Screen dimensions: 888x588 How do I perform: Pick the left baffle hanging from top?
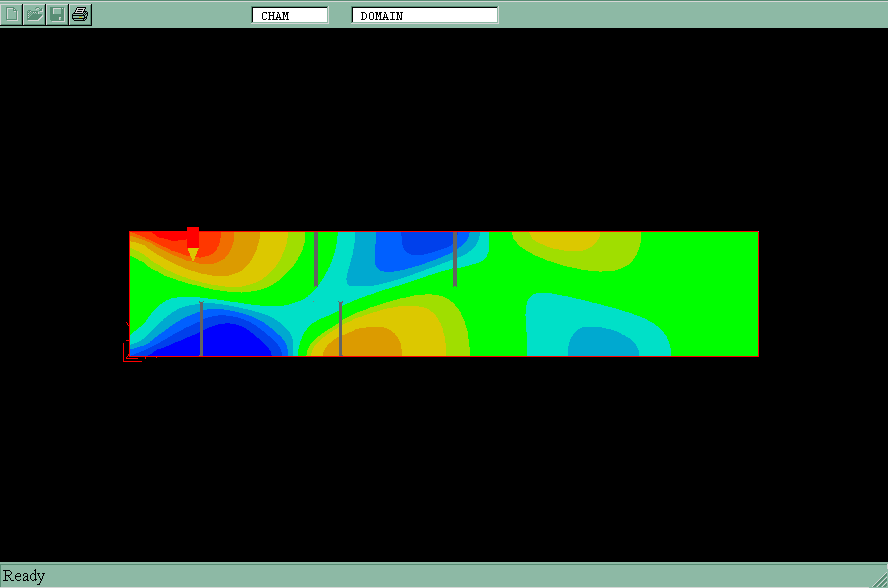coord(316,259)
